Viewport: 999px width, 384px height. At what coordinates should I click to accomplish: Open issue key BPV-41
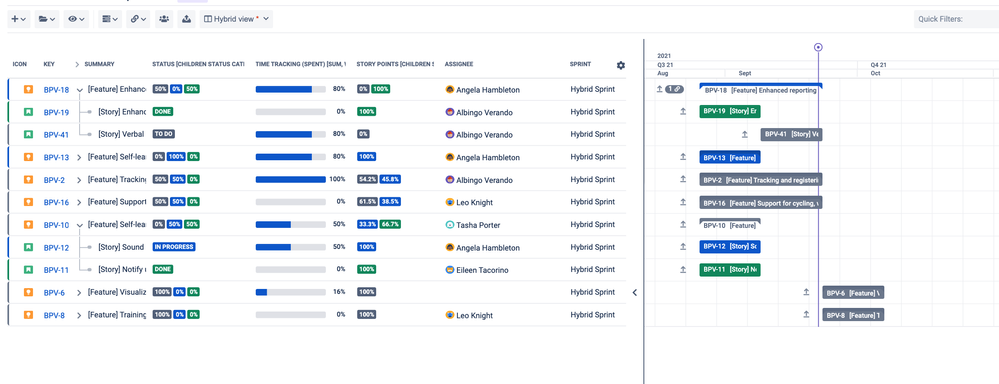[56, 135]
